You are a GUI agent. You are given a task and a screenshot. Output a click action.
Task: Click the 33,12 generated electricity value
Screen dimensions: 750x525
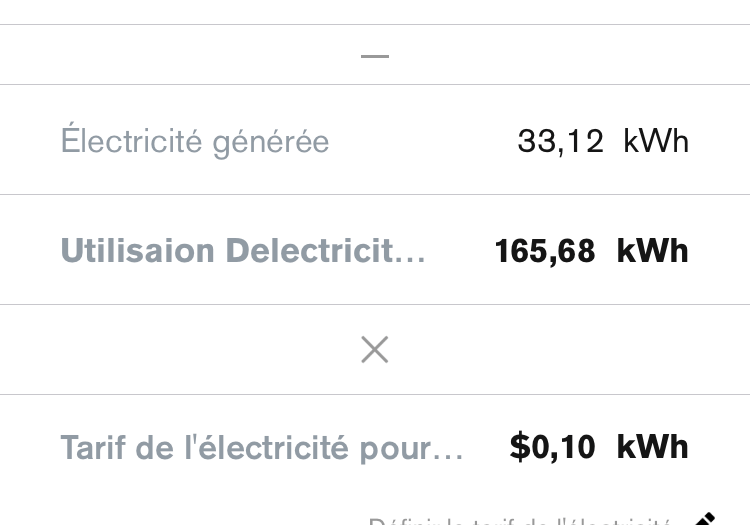[x=560, y=141]
